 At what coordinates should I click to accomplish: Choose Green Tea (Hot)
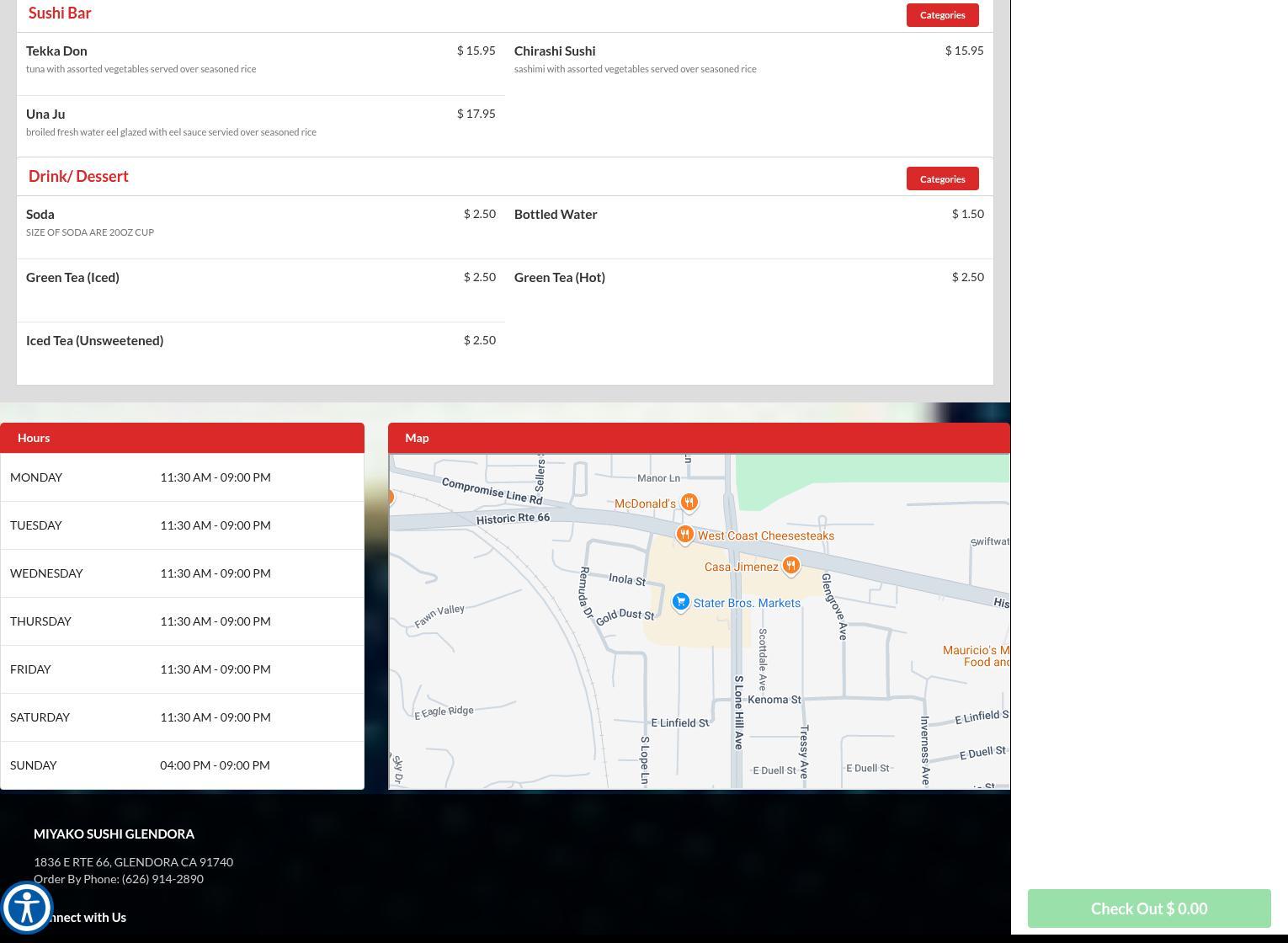[559, 278]
